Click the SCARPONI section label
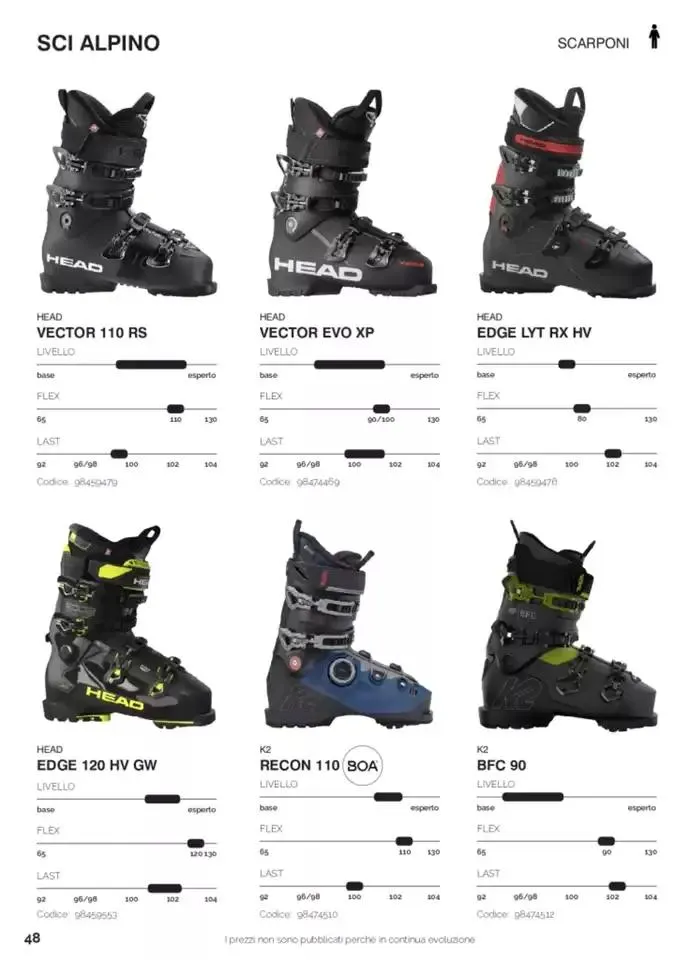 coord(593,43)
